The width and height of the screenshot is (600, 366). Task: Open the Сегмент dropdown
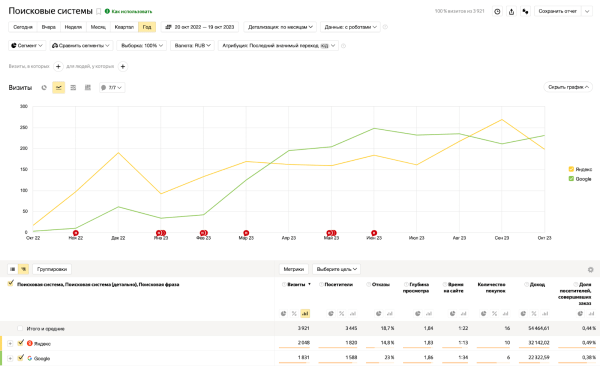coord(27,46)
